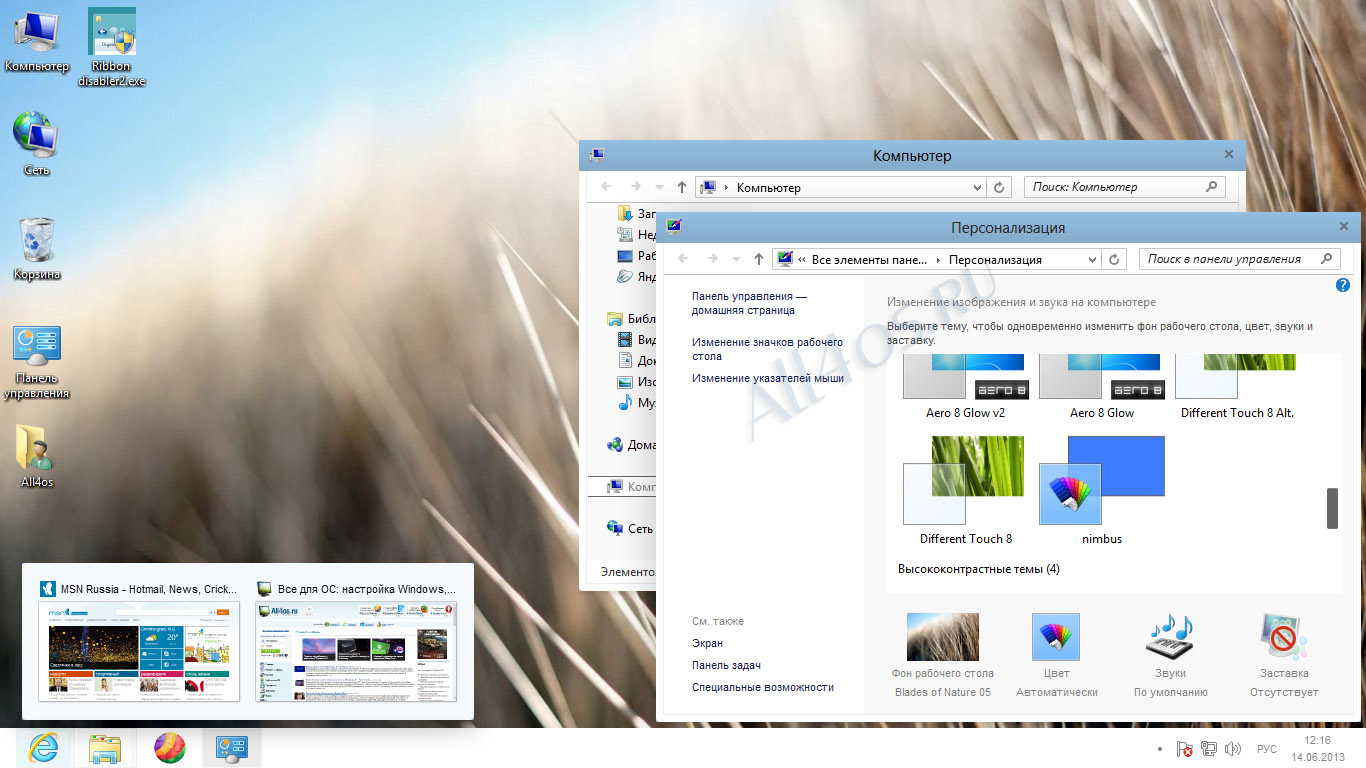Go up one level in Персонализация window
1366x768 pixels.
[759, 259]
